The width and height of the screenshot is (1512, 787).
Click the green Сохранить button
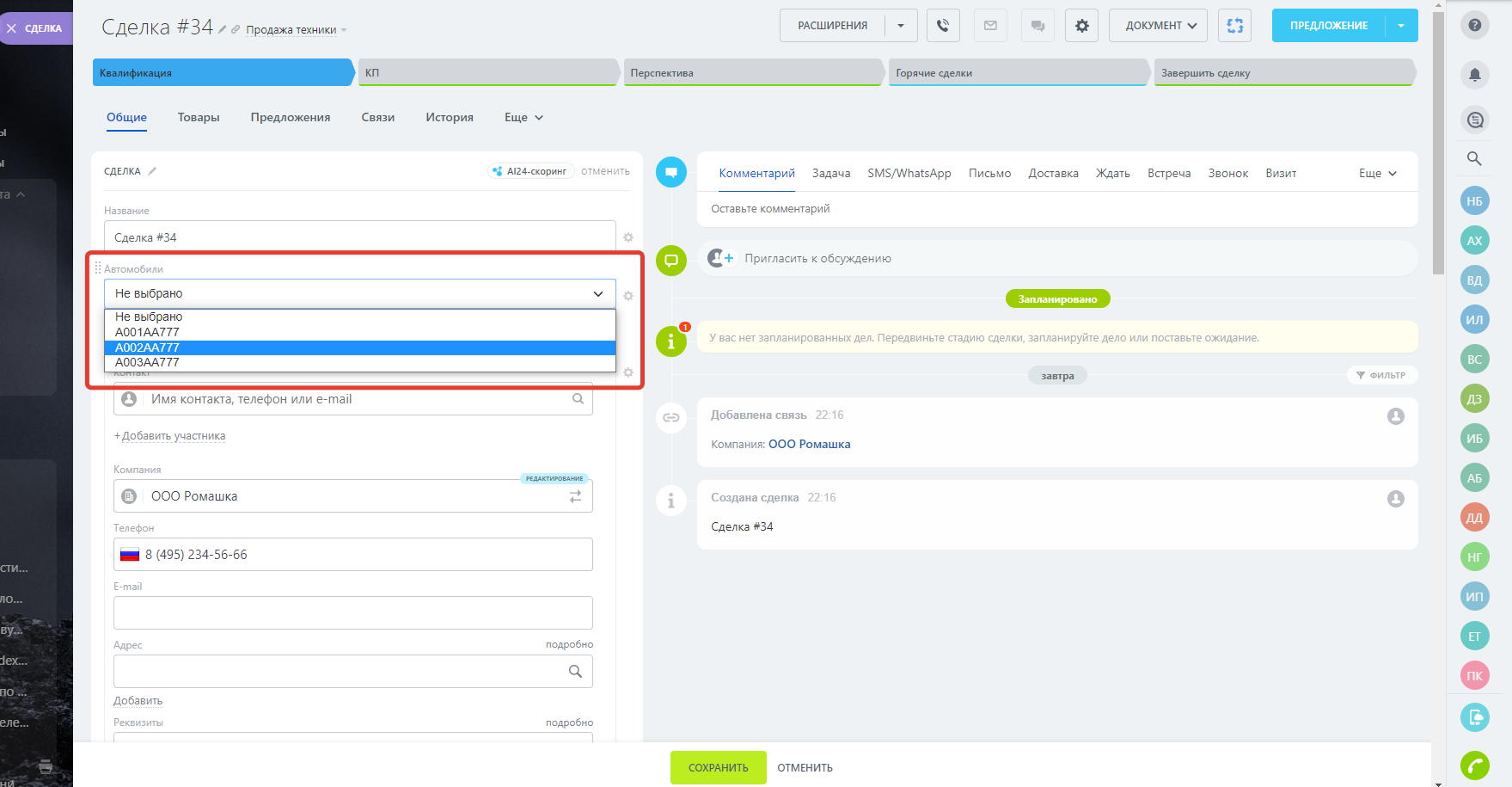pyautogui.click(x=718, y=767)
